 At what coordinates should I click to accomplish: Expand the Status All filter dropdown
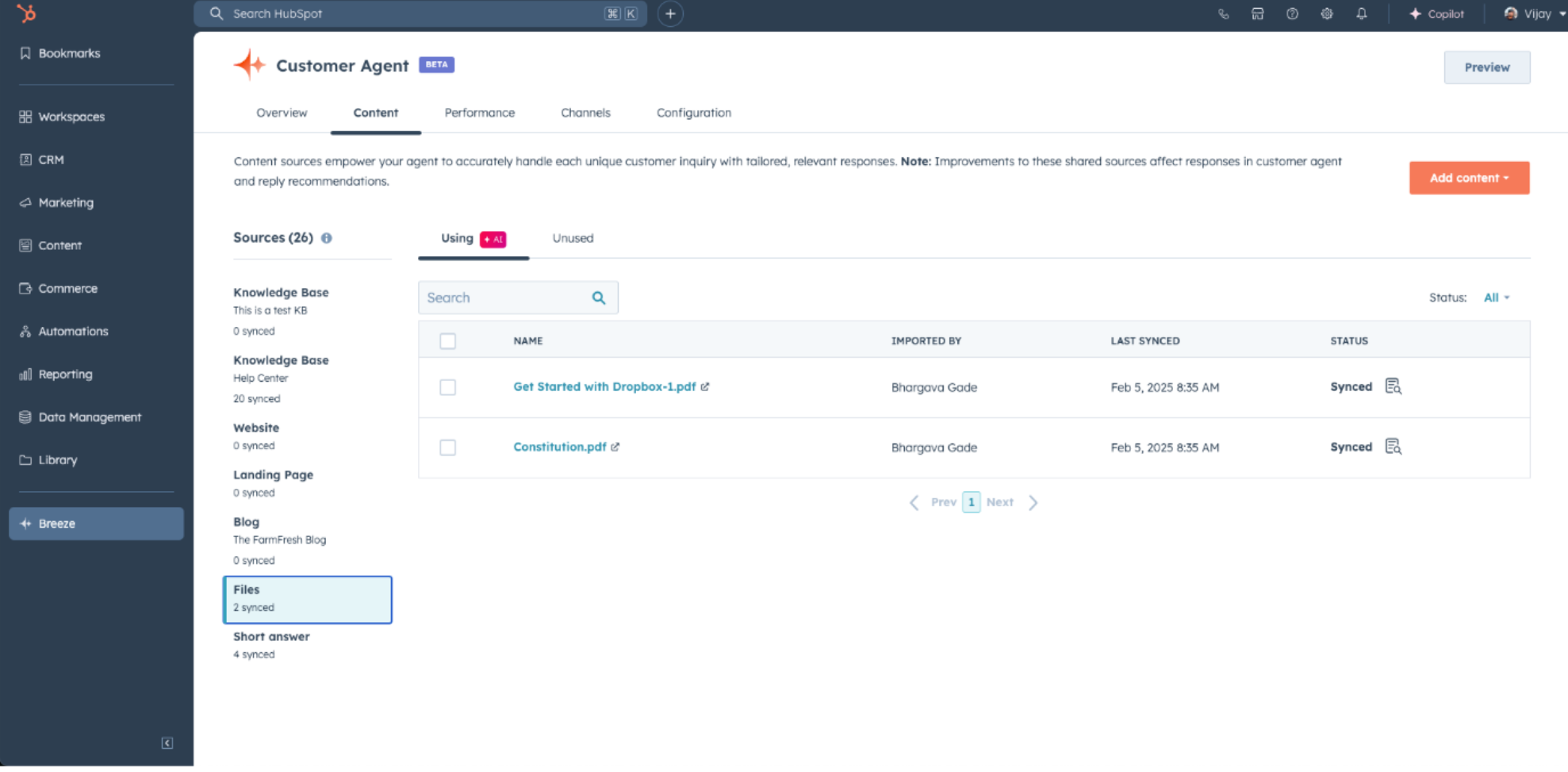click(x=1496, y=298)
